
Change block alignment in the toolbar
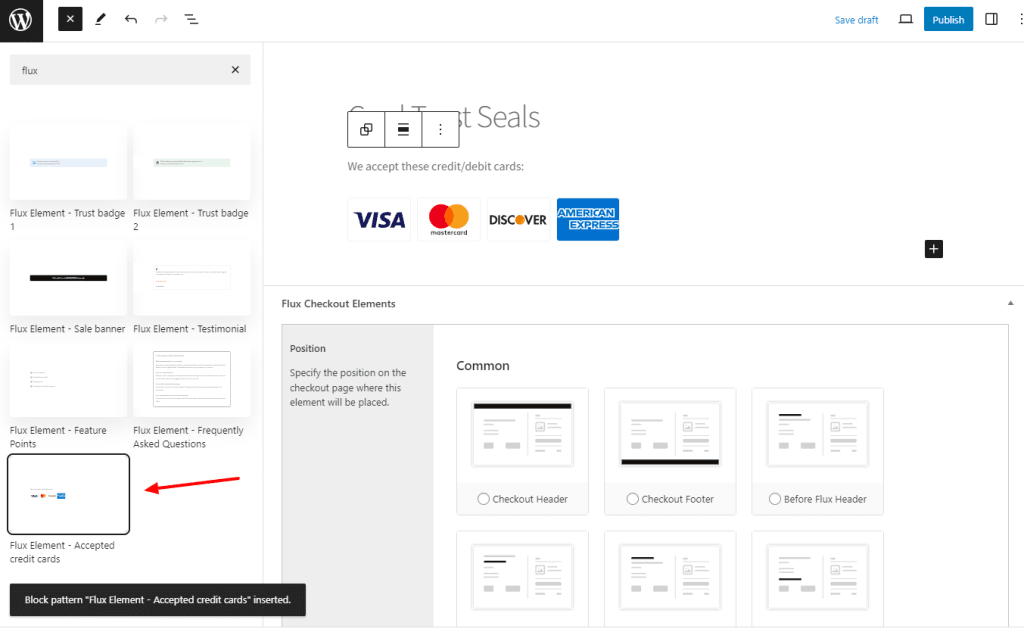[x=403, y=129]
